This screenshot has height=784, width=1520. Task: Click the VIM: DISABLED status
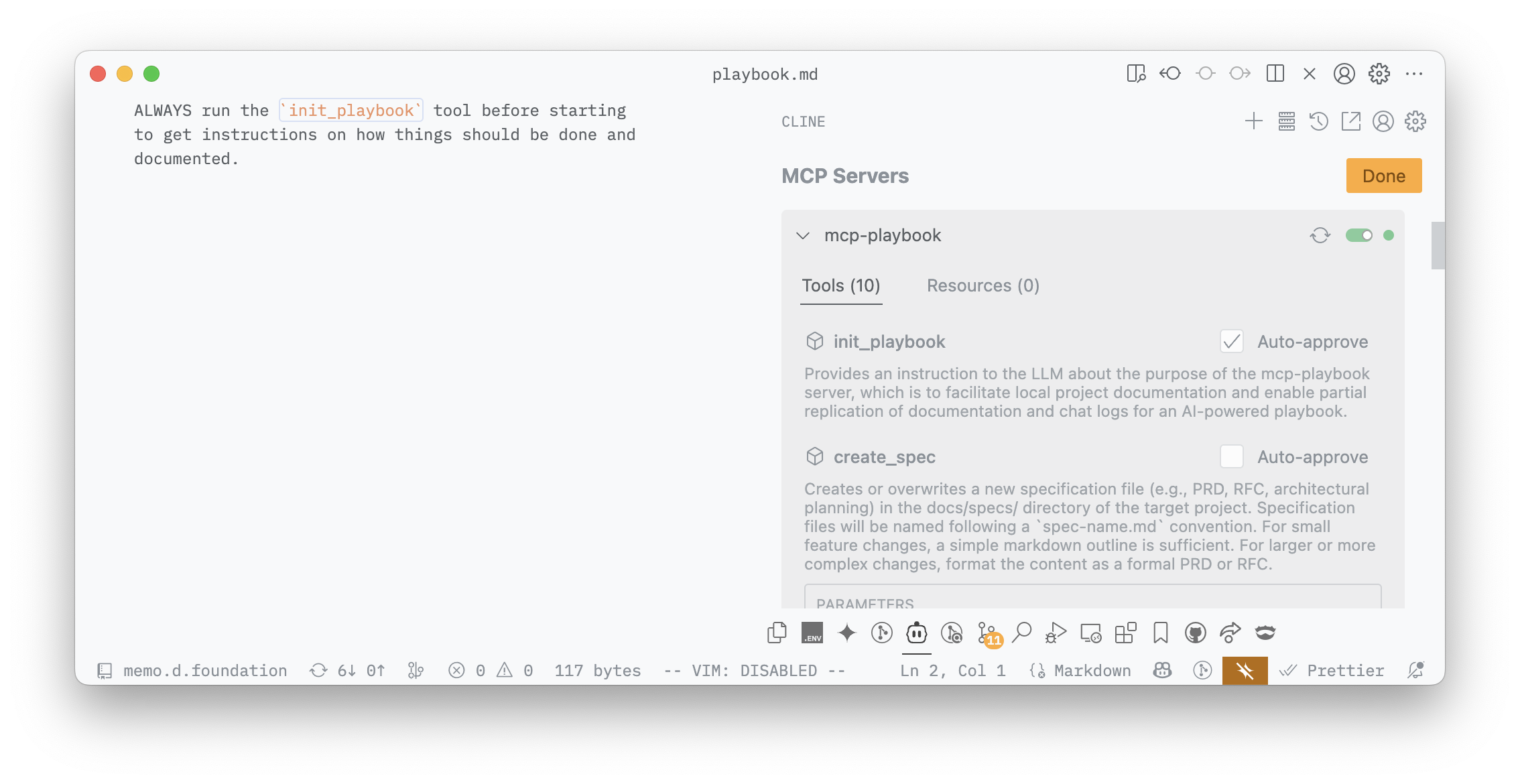click(754, 670)
